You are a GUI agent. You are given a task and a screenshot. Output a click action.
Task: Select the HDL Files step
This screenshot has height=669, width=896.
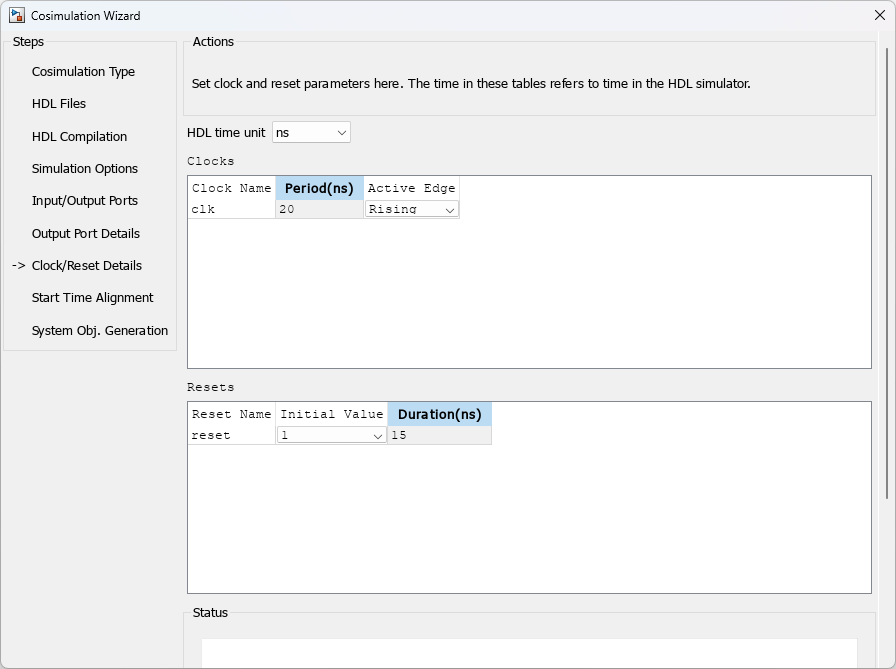[x=59, y=104]
